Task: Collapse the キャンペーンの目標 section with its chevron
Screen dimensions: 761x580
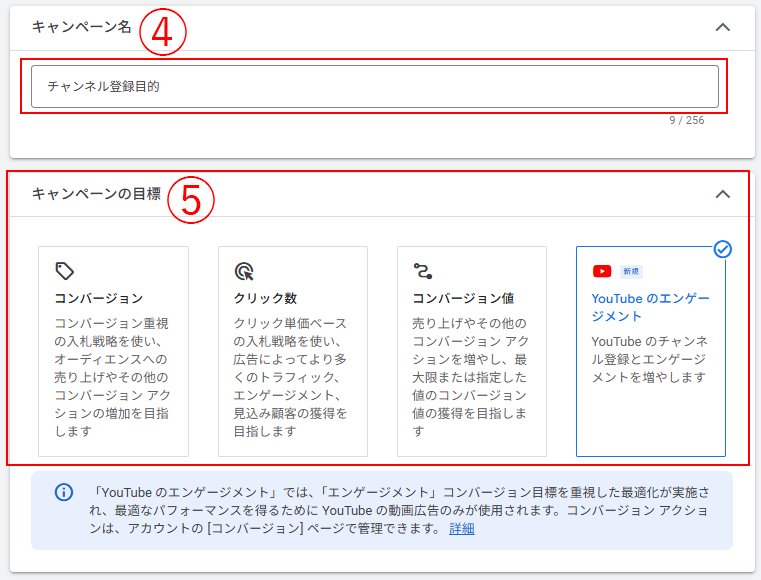Action: (x=723, y=194)
